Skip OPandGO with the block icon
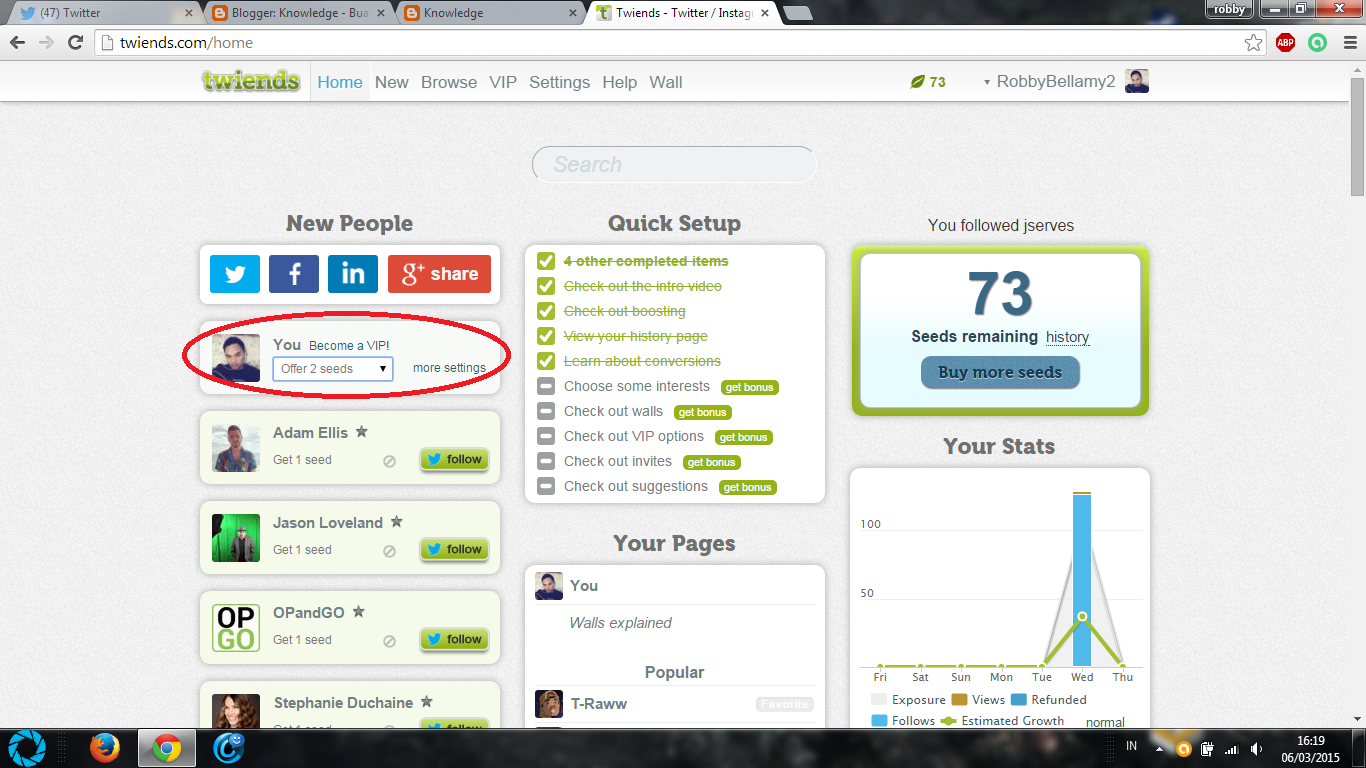 pos(390,641)
